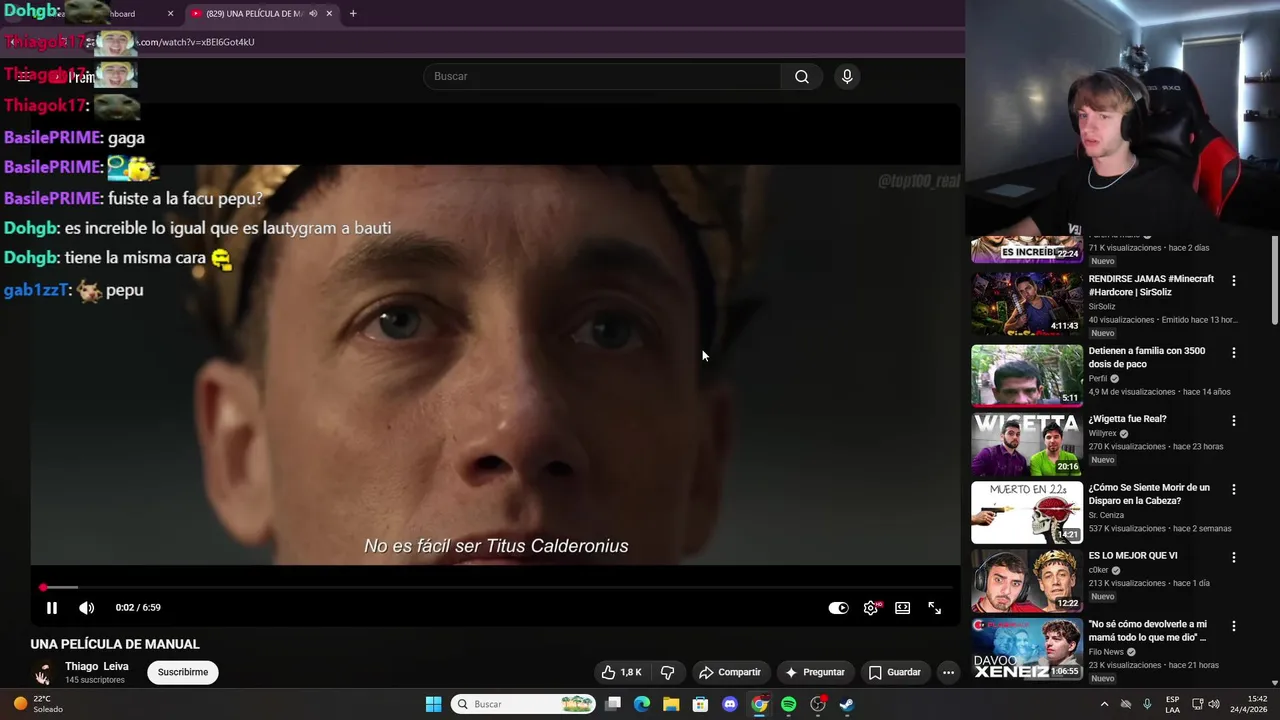The image size is (1280, 720).
Task: Open Microsoft Store from taskbar
Action: (x=700, y=704)
